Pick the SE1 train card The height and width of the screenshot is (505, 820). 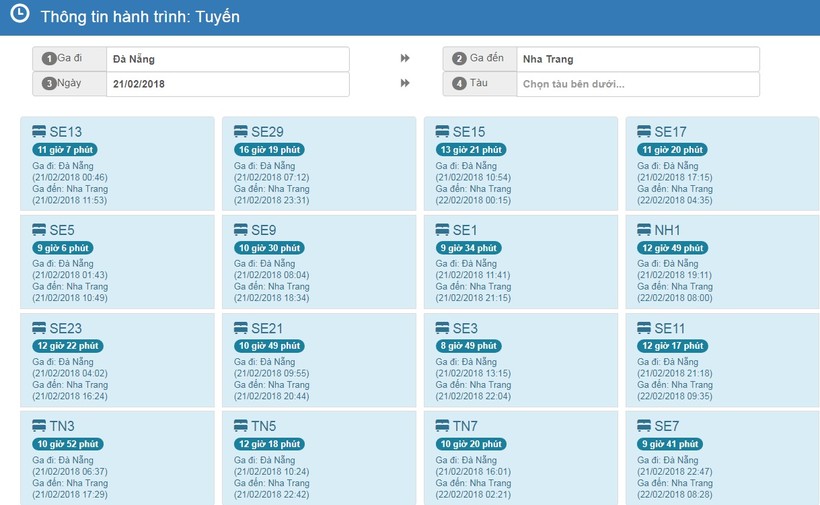[521, 263]
